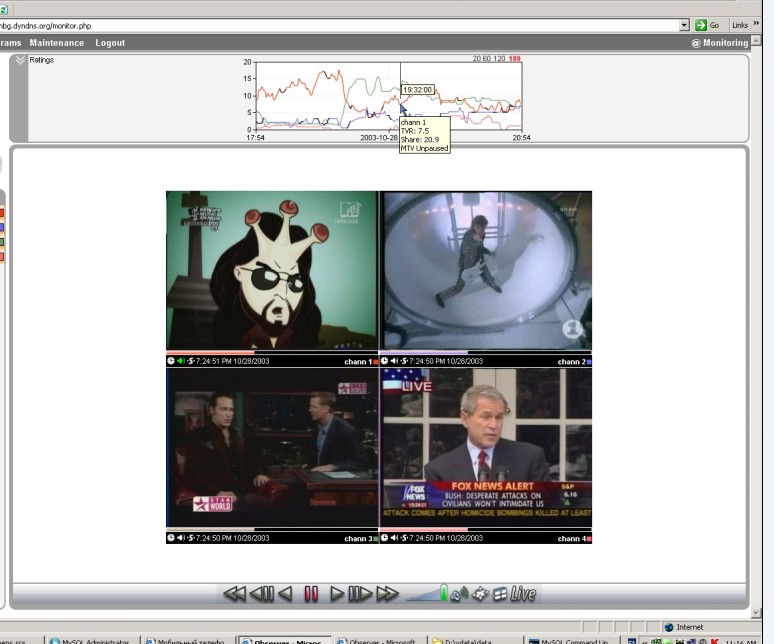Toggle the speaker mute on chann 3
774x644 pixels.
(x=181, y=538)
